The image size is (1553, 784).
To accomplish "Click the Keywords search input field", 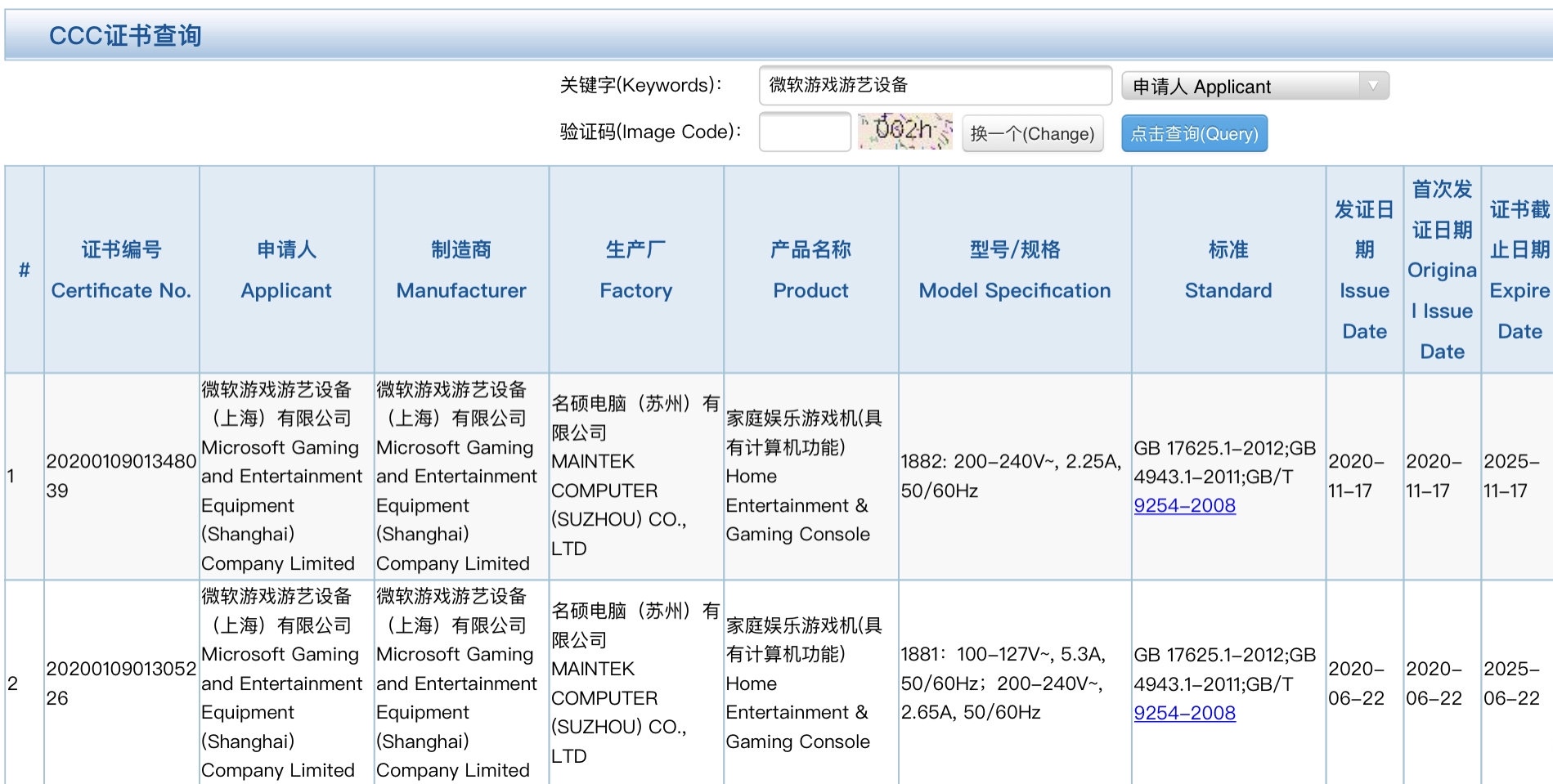I will tap(935, 85).
